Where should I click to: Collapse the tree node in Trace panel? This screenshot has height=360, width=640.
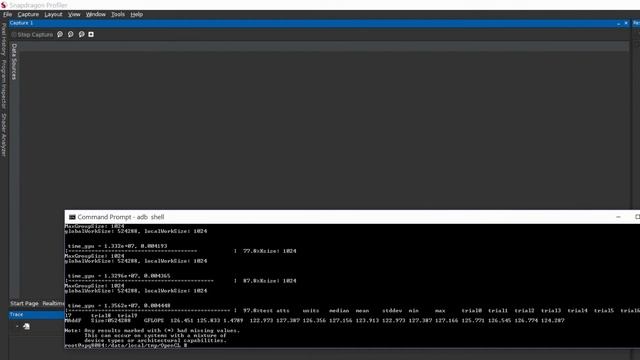coord(17,326)
